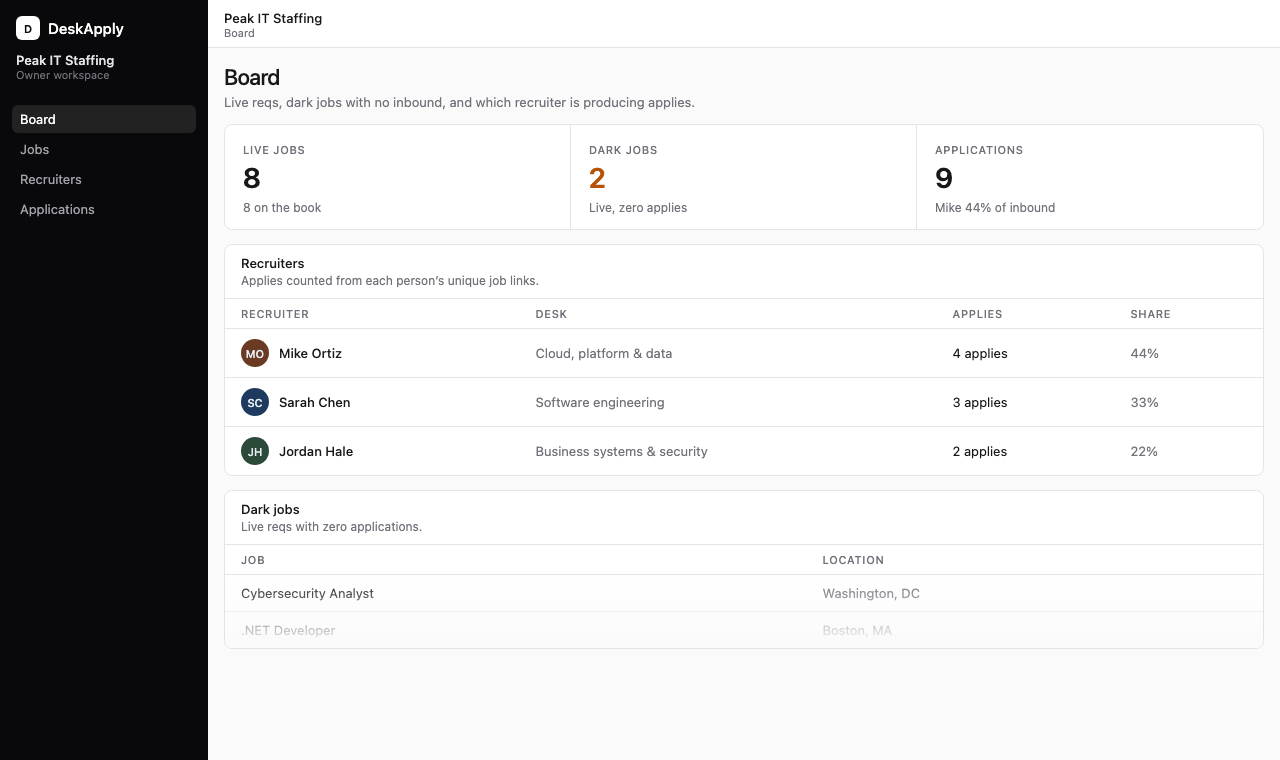This screenshot has width=1280, height=760.
Task: Click the Share column header
Action: [1150, 314]
